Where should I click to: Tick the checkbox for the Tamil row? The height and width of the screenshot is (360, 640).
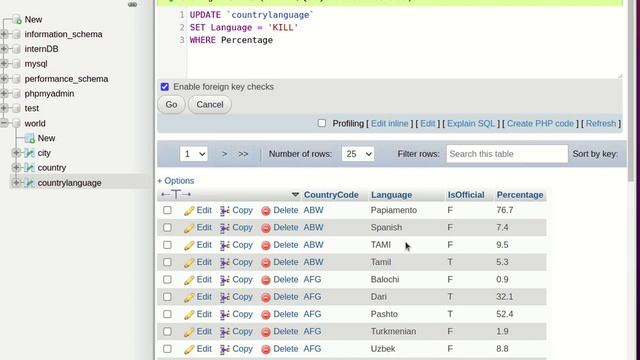167,262
